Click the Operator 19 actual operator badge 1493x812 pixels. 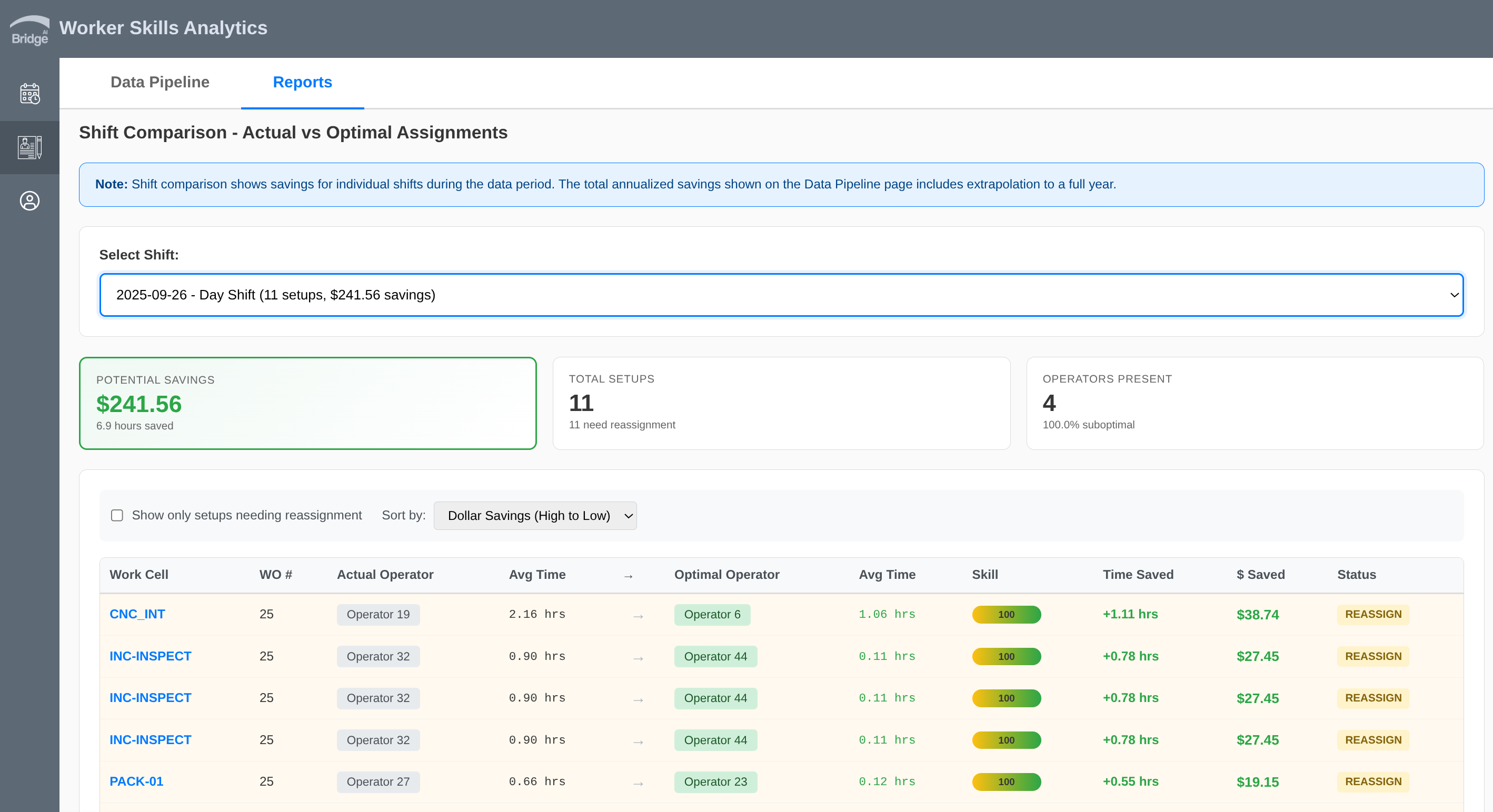[x=378, y=615]
